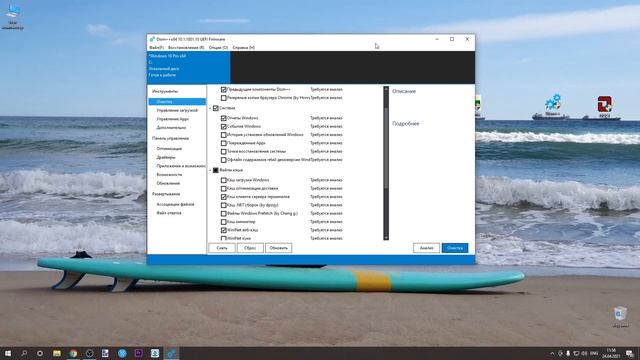Screen dimensions: 640x360
Task: Open the Windows Start menu
Action: [8, 353]
